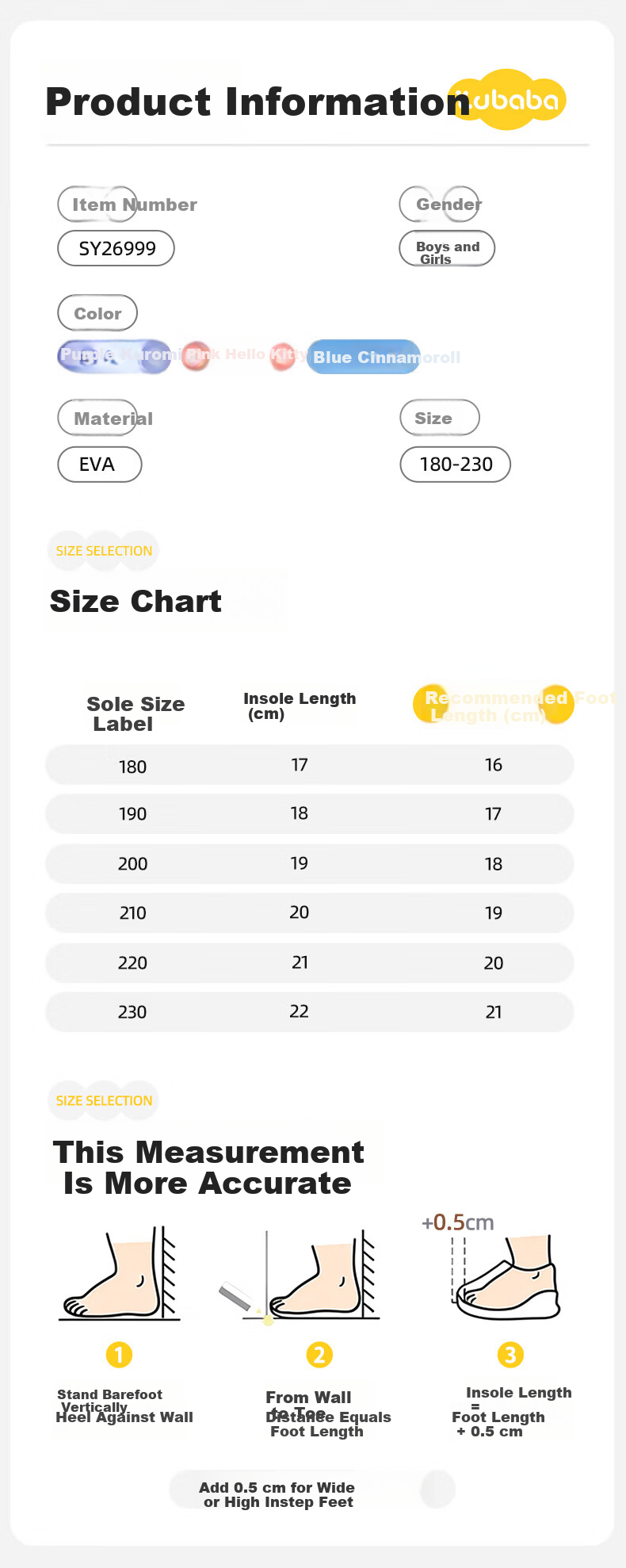Click the first SIZE SELECTION tag above Size Chart

point(104,551)
